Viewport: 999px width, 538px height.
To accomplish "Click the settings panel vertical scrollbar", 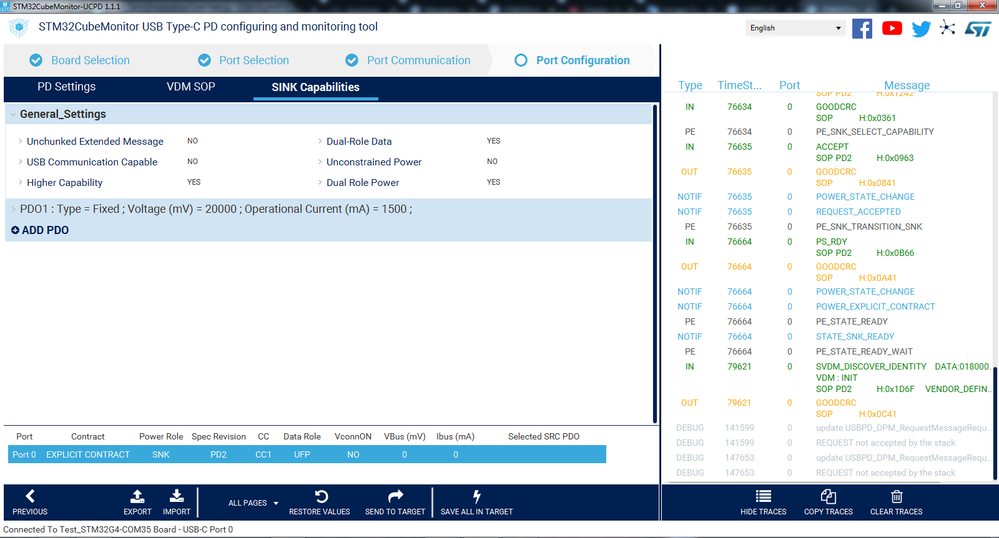I will pyautogui.click(x=654, y=263).
